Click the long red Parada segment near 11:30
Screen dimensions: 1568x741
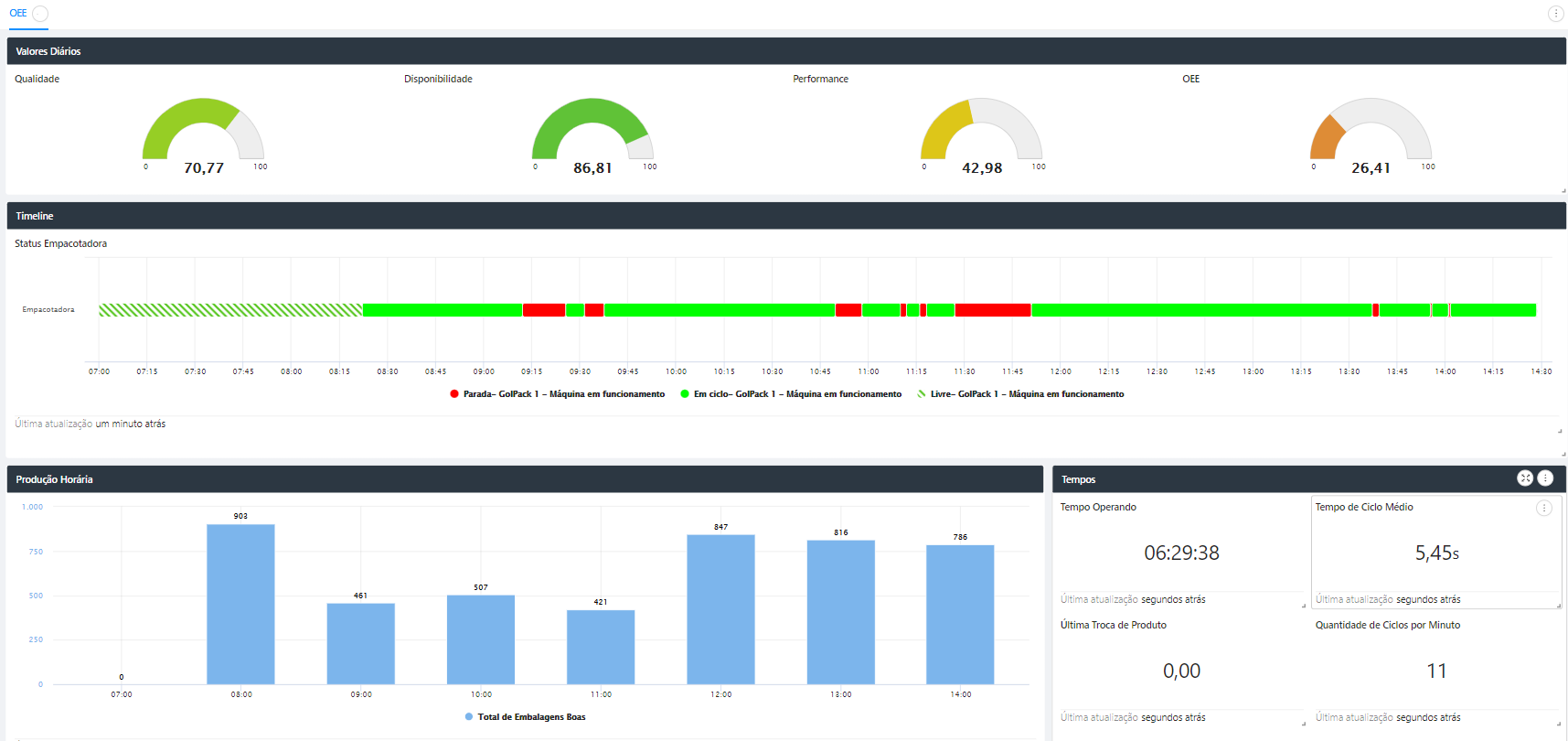(993, 310)
